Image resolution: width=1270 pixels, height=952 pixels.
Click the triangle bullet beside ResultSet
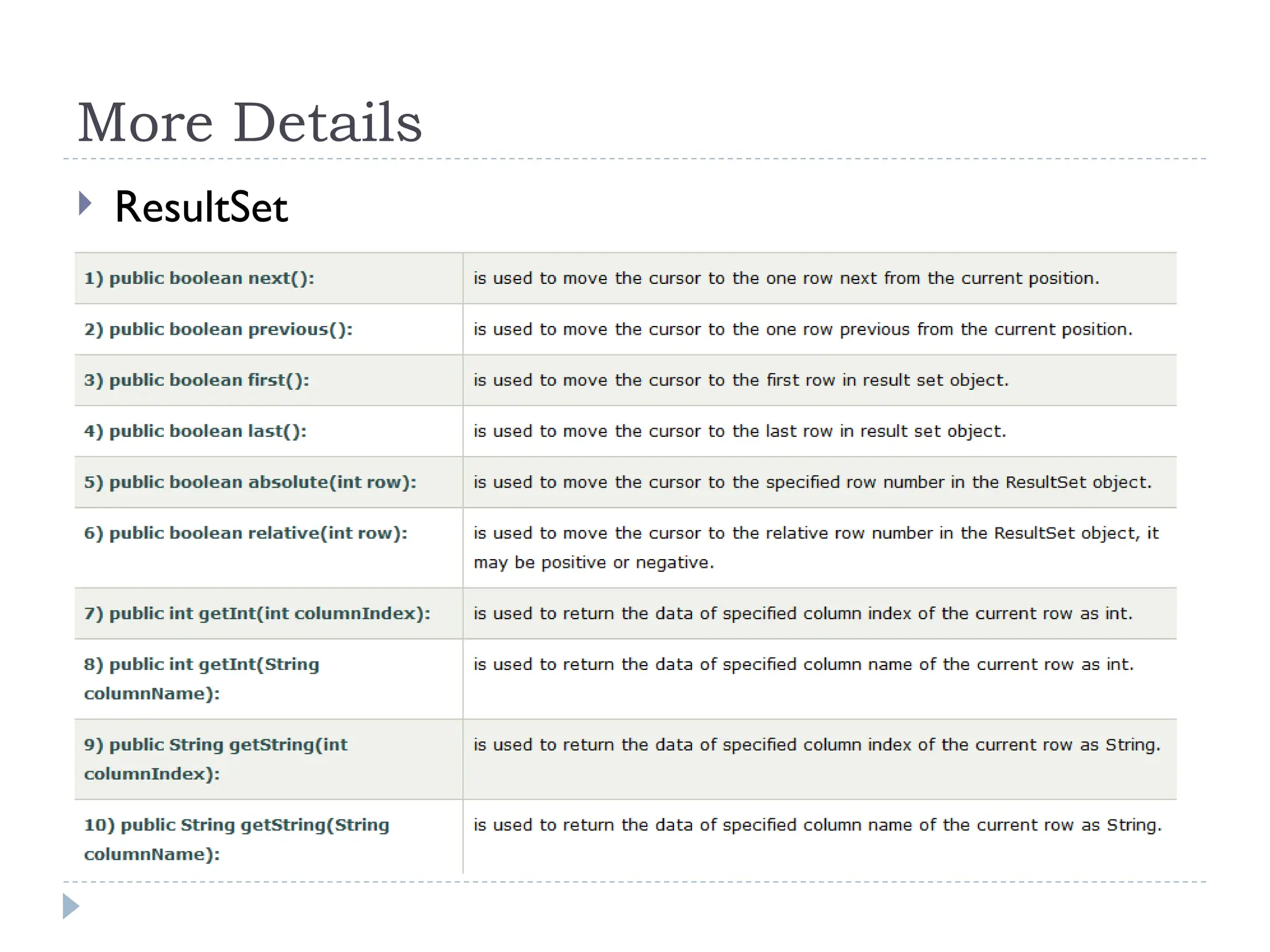point(86,203)
